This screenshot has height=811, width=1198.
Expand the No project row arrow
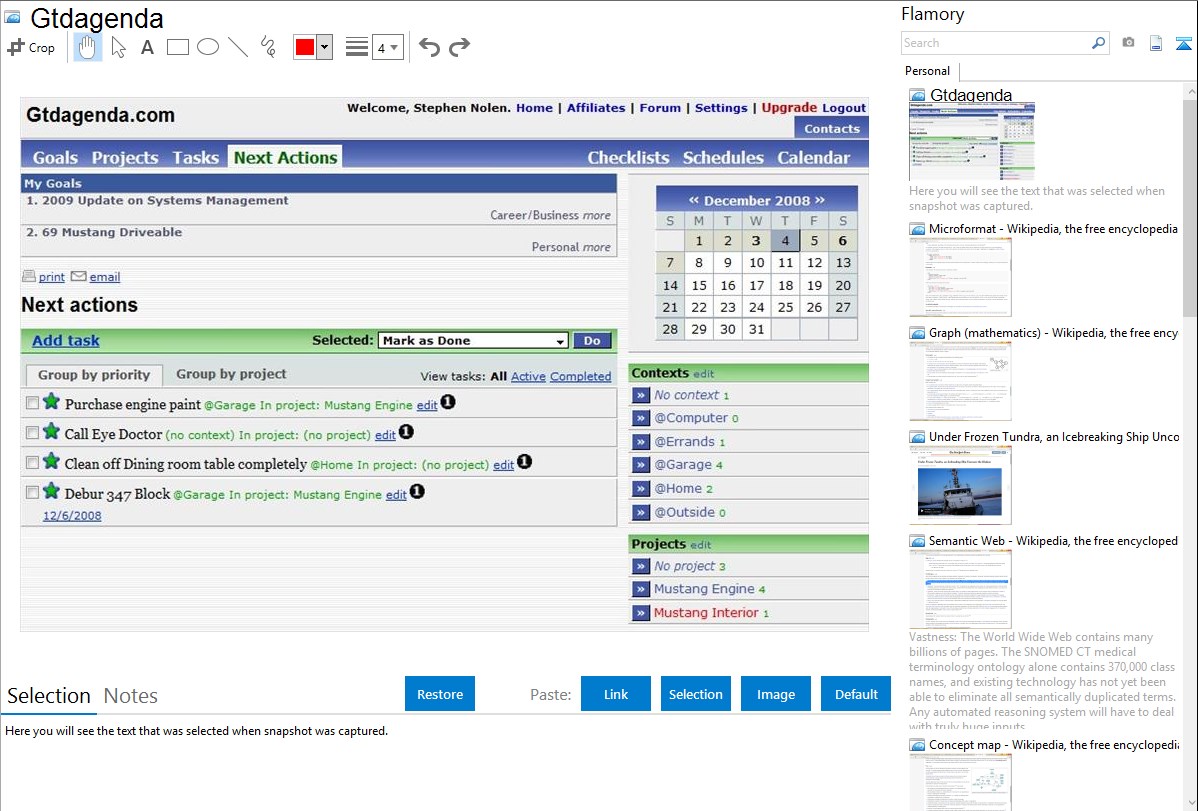tap(640, 566)
